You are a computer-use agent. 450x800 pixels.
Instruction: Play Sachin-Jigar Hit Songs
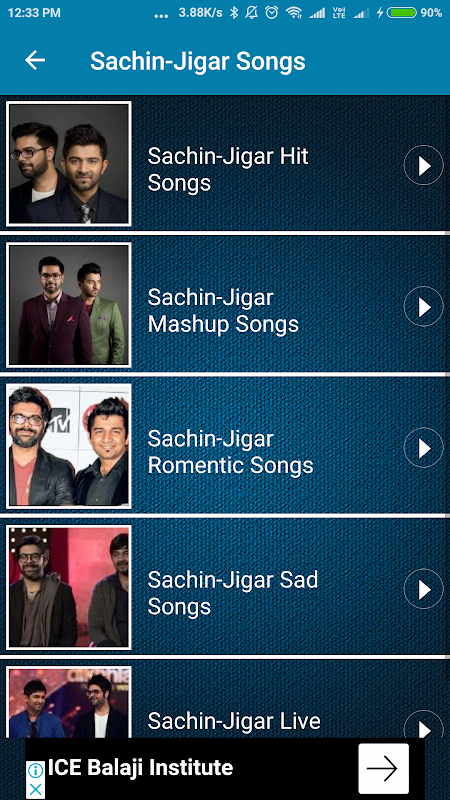pyautogui.click(x=423, y=165)
